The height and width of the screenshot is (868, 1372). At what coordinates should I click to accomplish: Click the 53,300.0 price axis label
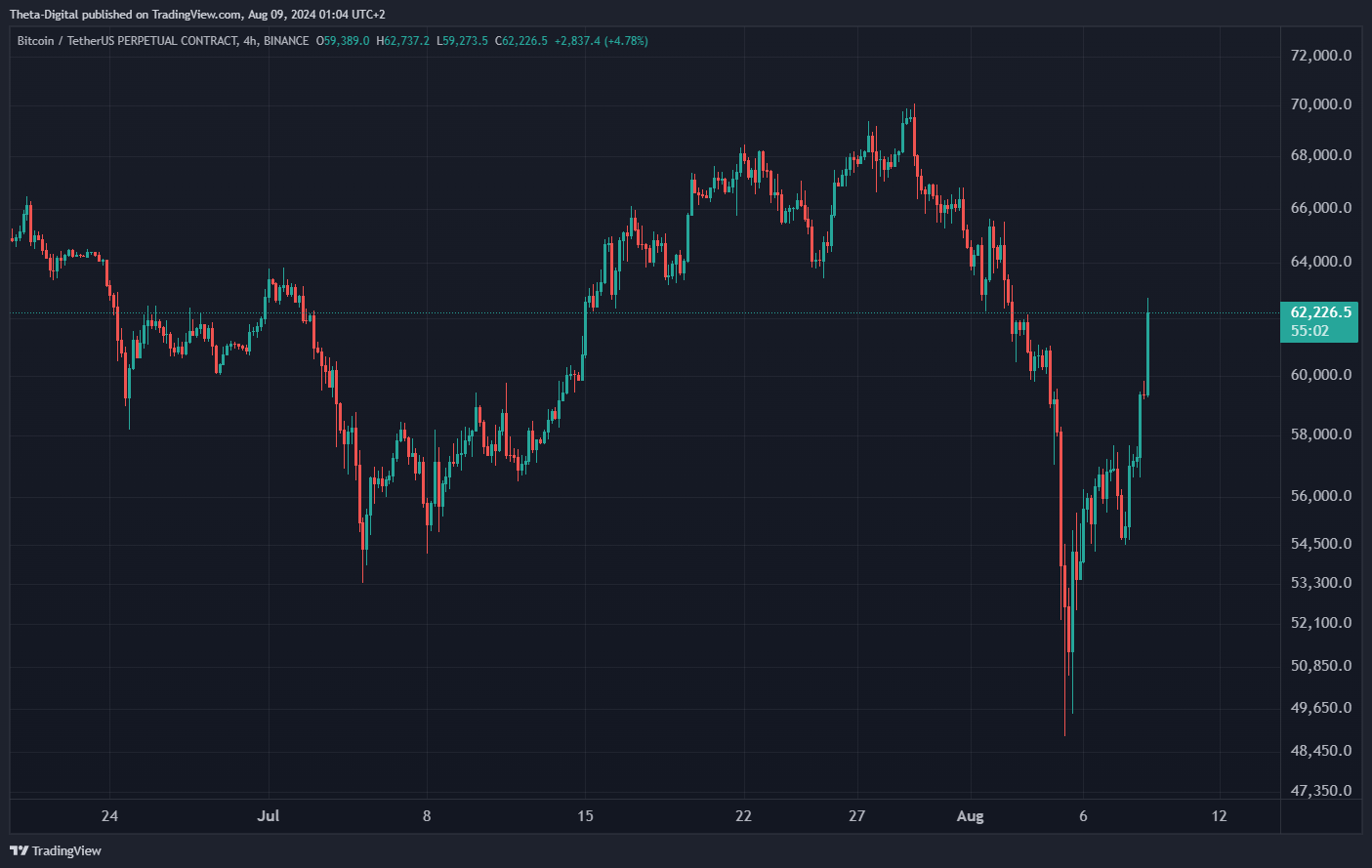[1321, 583]
